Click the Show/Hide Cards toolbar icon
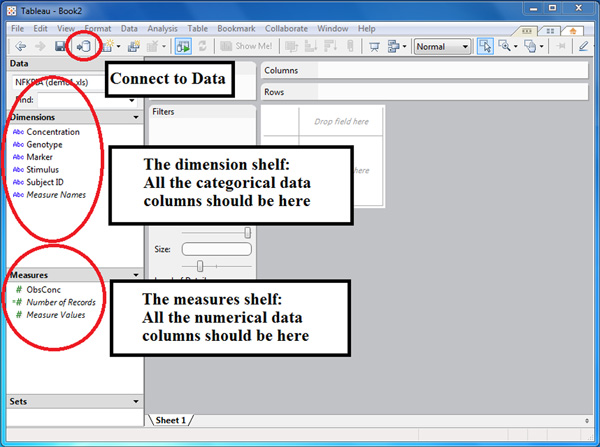 [x=393, y=46]
